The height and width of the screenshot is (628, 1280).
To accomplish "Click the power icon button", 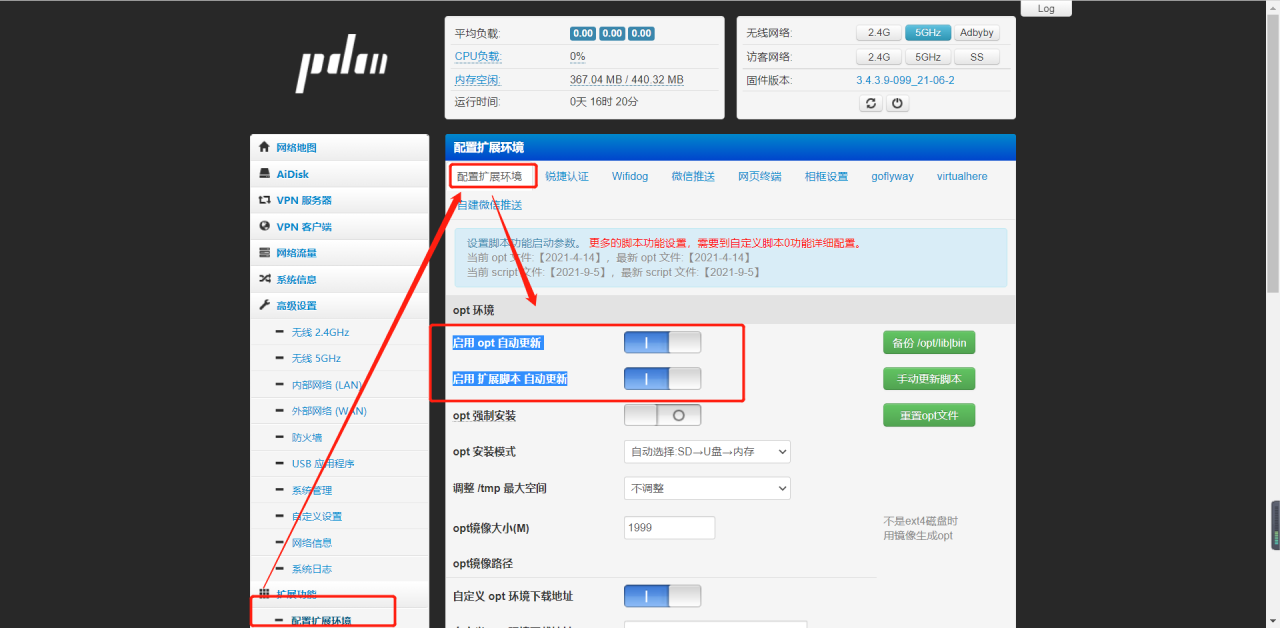I will point(897,103).
